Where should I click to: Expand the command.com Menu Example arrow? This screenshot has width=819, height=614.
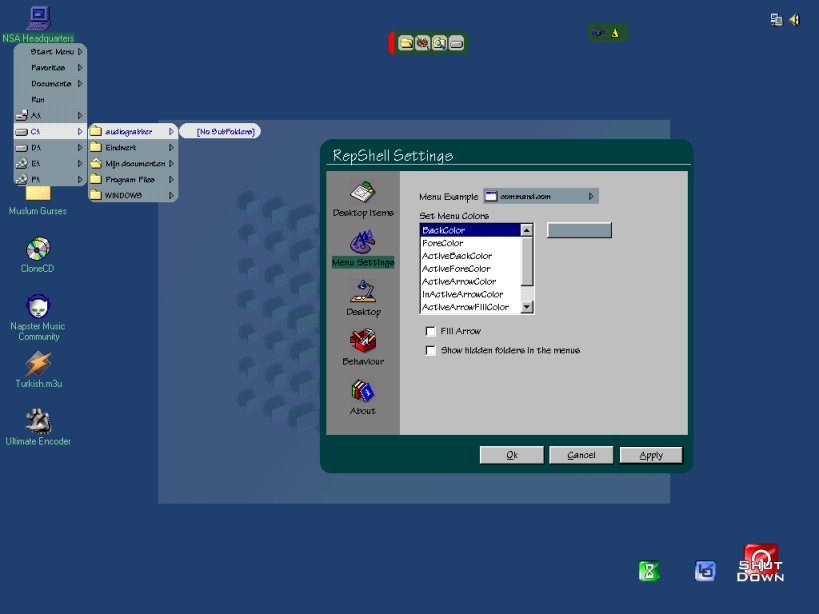coord(591,196)
